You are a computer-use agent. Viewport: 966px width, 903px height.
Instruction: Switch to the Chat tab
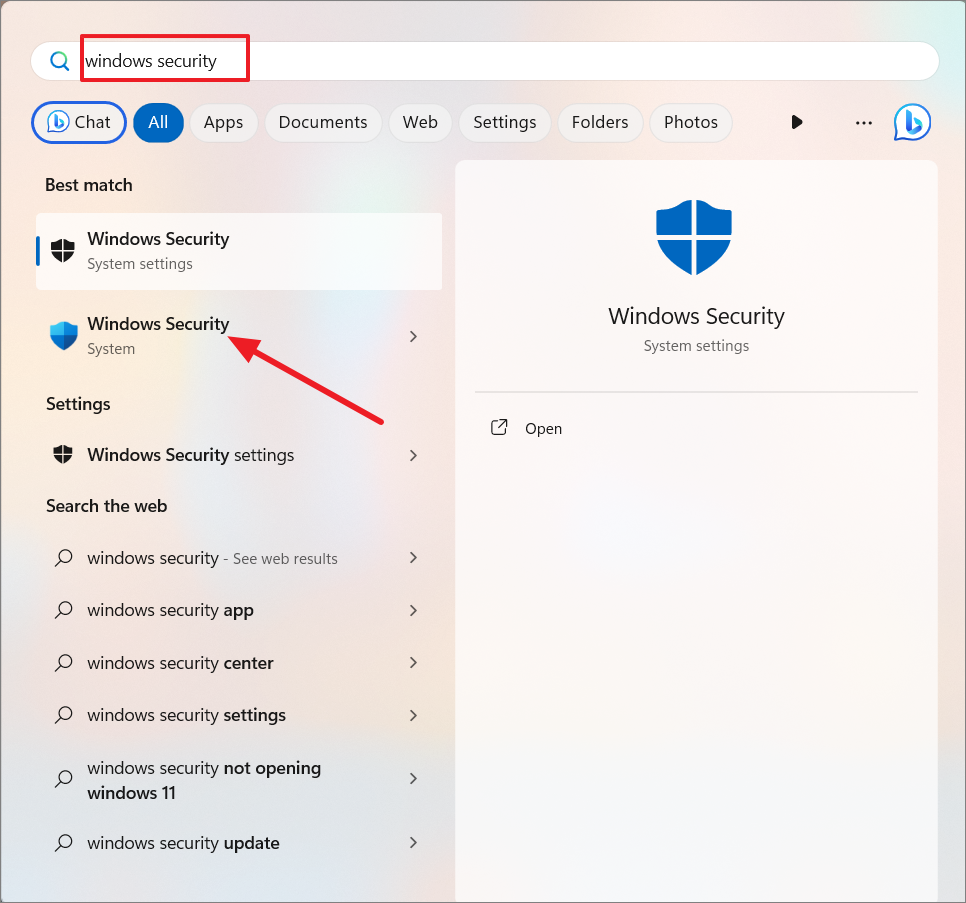point(79,123)
